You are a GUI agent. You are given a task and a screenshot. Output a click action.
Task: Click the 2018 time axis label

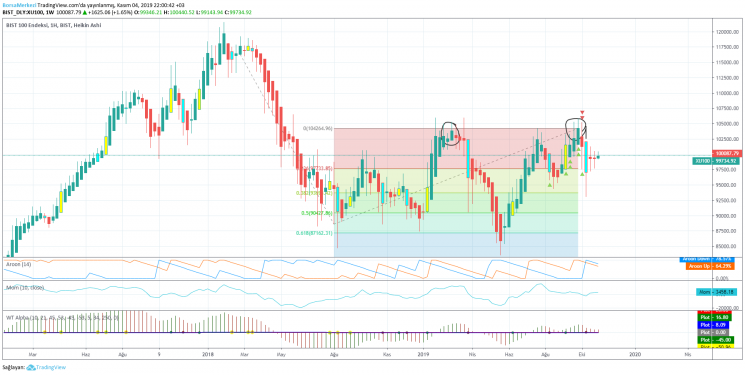pyautogui.click(x=208, y=354)
